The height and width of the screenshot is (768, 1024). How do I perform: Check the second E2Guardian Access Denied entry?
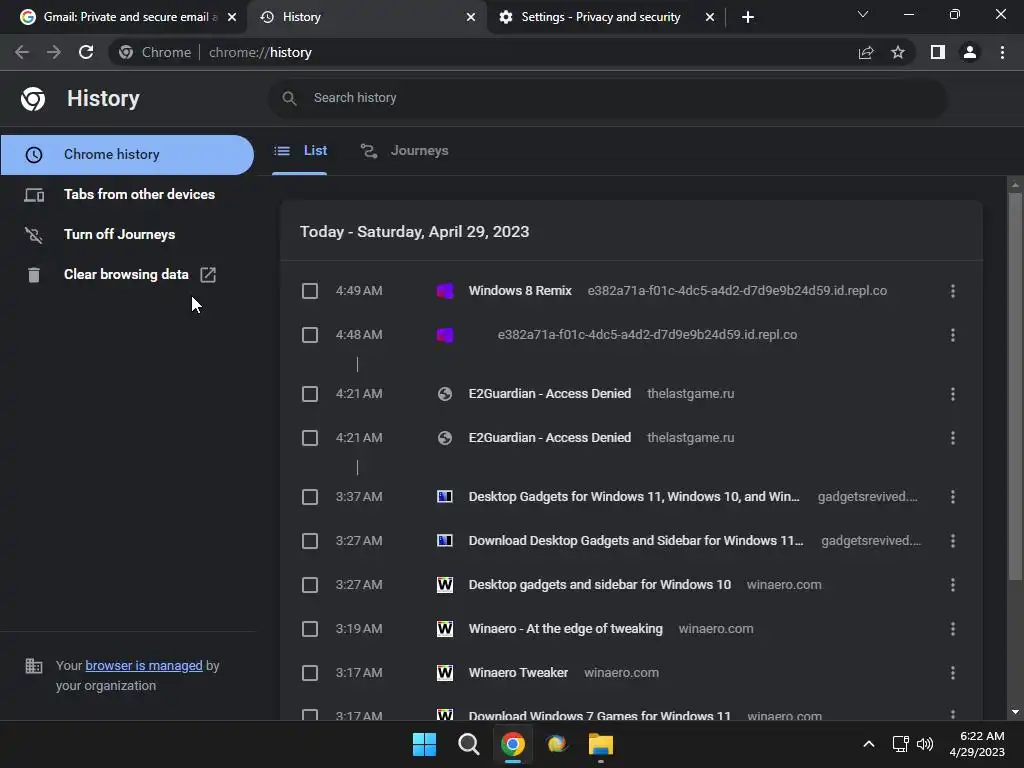coord(310,438)
